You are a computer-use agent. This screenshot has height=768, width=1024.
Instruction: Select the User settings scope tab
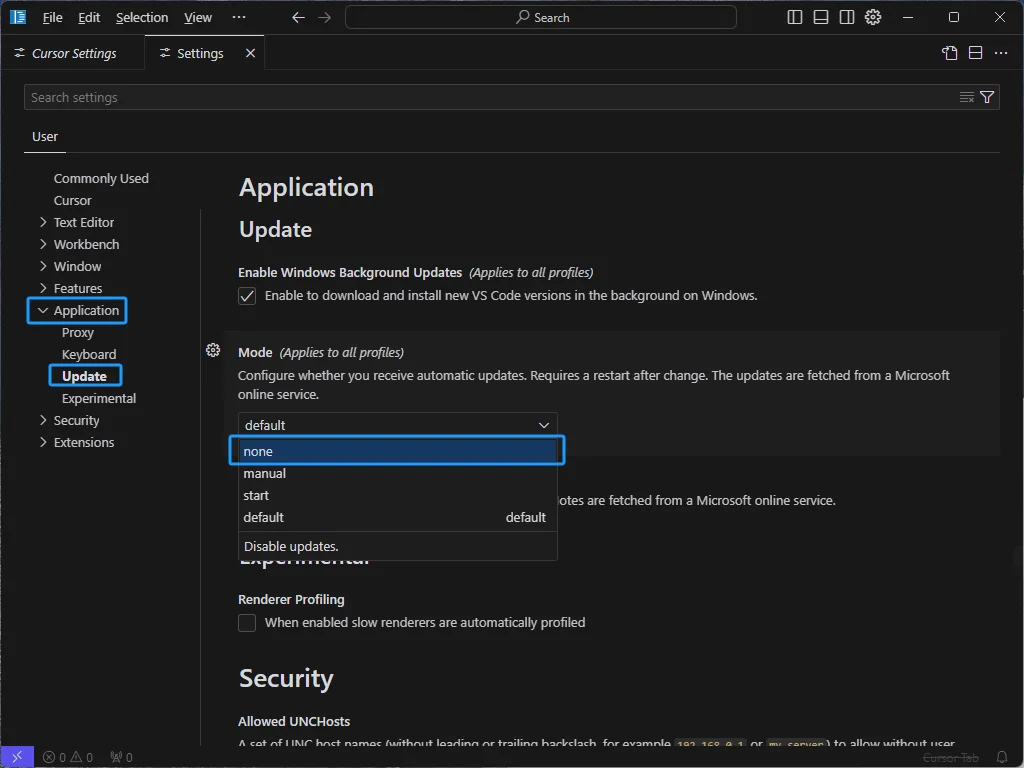point(45,136)
